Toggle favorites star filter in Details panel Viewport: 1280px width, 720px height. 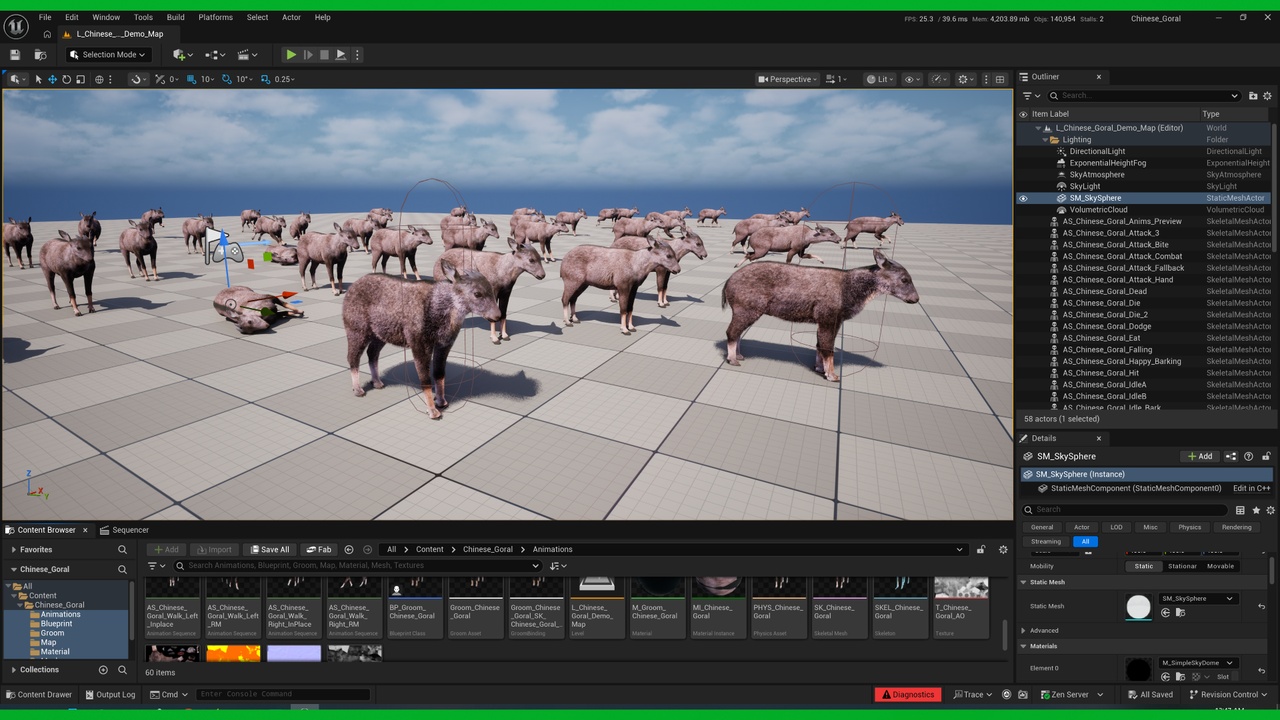pyautogui.click(x=1256, y=510)
